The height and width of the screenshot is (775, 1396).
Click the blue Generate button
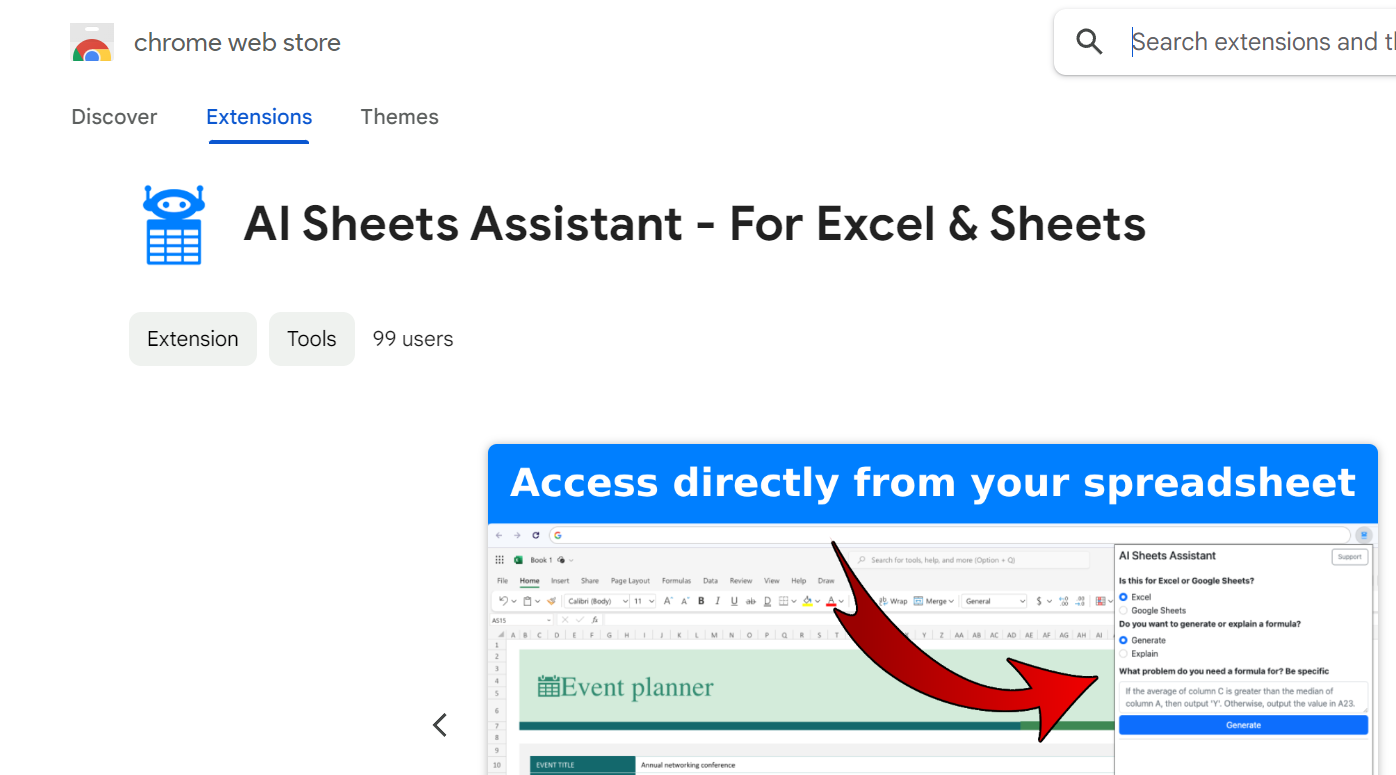[1243, 725]
